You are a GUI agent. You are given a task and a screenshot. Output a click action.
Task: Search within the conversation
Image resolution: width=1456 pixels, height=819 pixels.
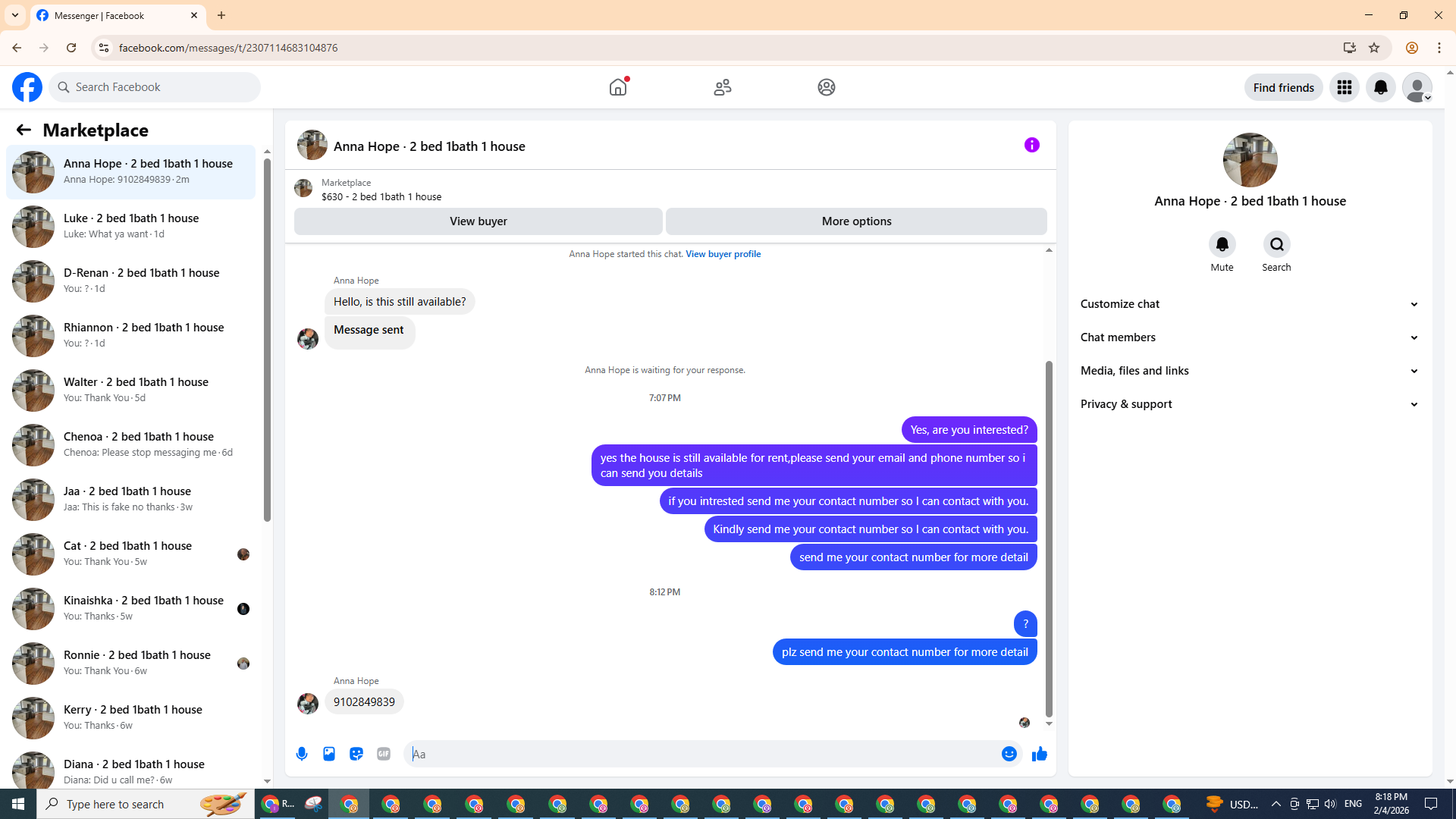tap(1276, 244)
